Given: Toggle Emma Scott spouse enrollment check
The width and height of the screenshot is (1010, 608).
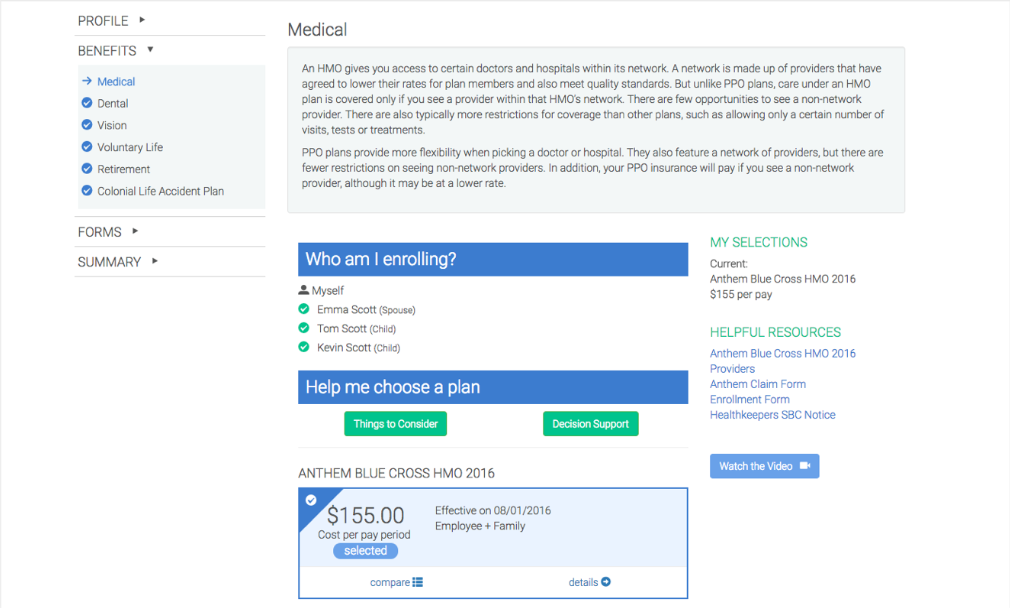Looking at the screenshot, I should point(304,310).
